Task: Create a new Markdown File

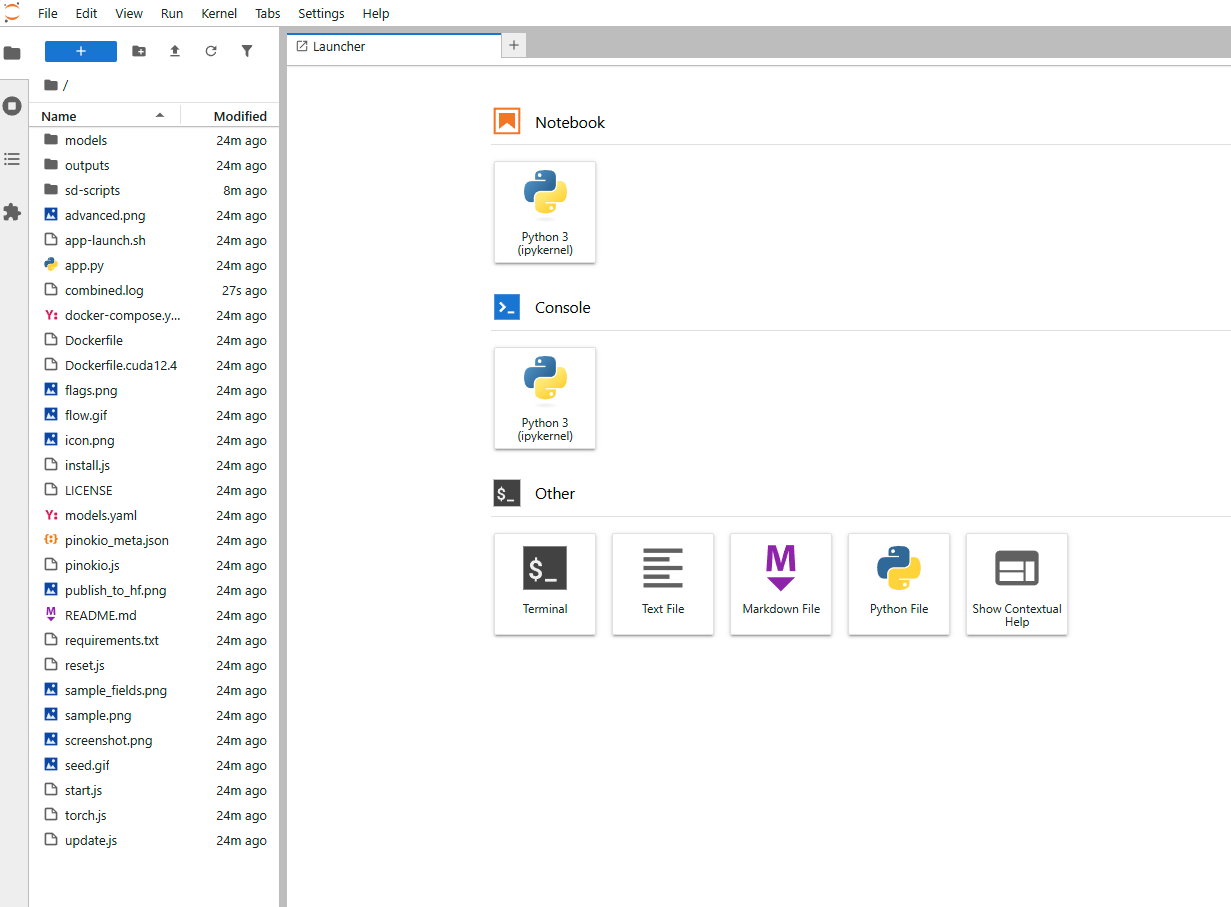Action: click(x=781, y=584)
